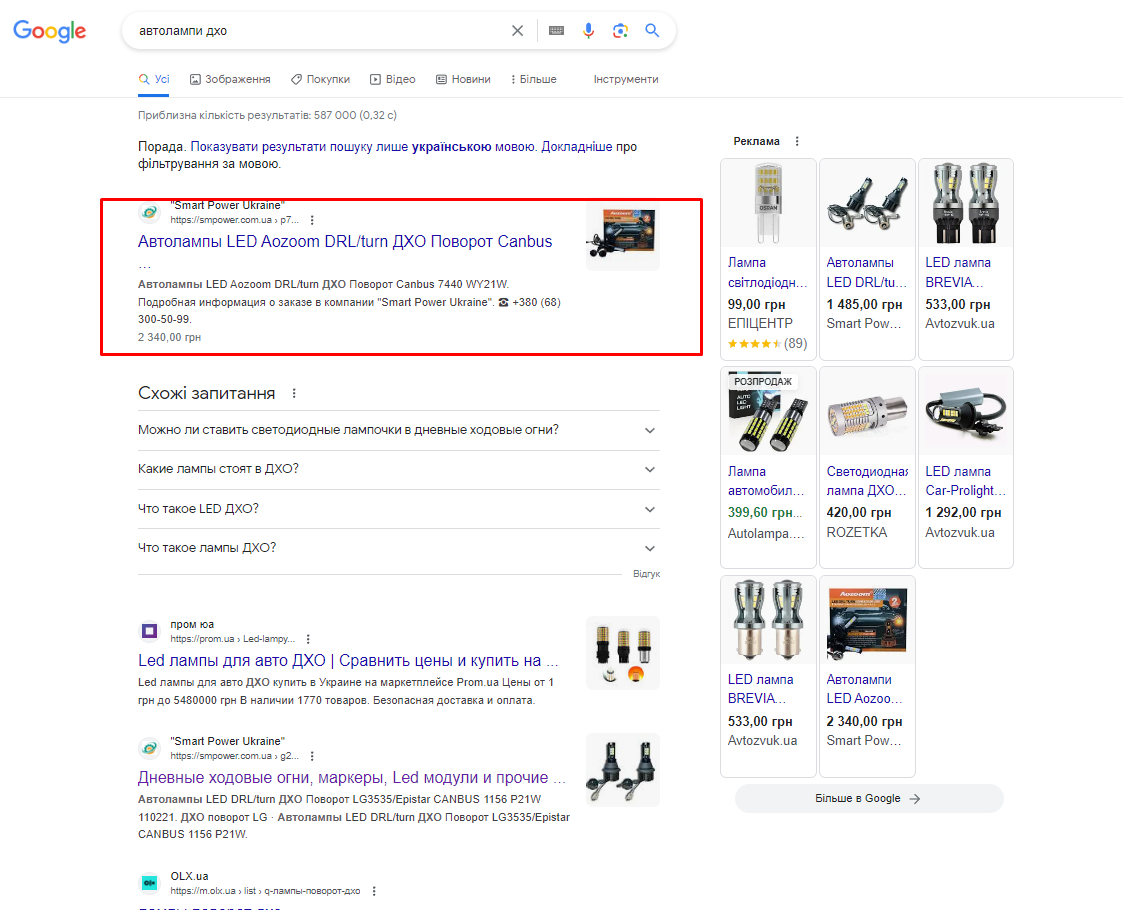The width and height of the screenshot is (1123, 910).
Task: Click the Докладніше link about language filtering
Action: (x=577, y=147)
